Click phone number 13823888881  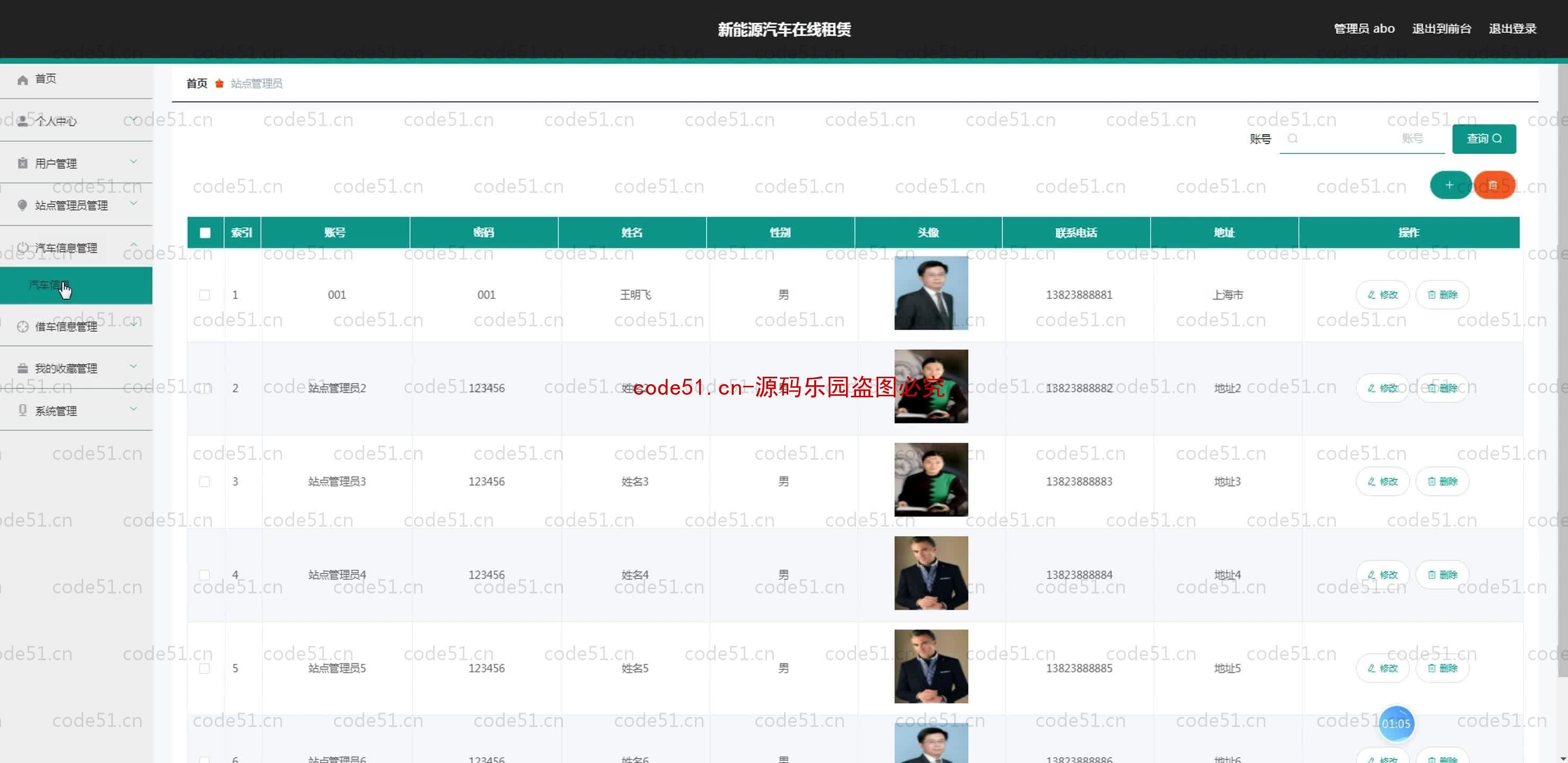point(1079,295)
